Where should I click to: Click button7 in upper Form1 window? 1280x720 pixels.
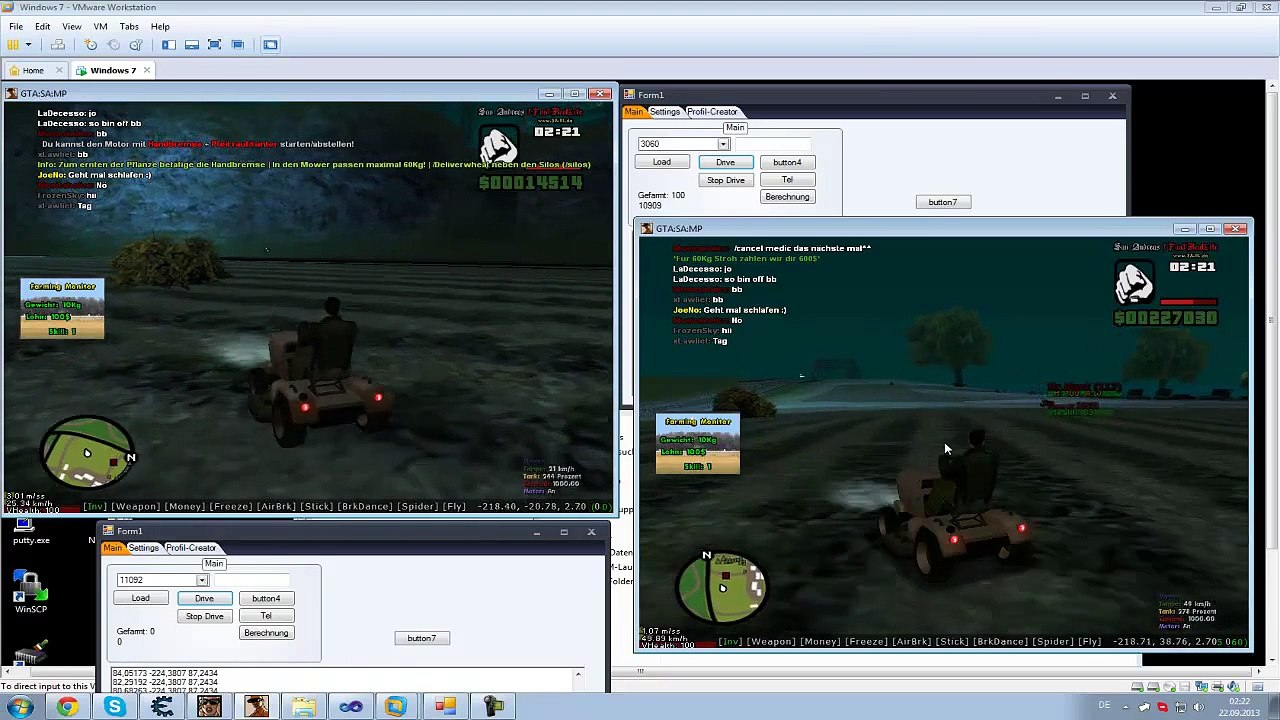(x=942, y=202)
